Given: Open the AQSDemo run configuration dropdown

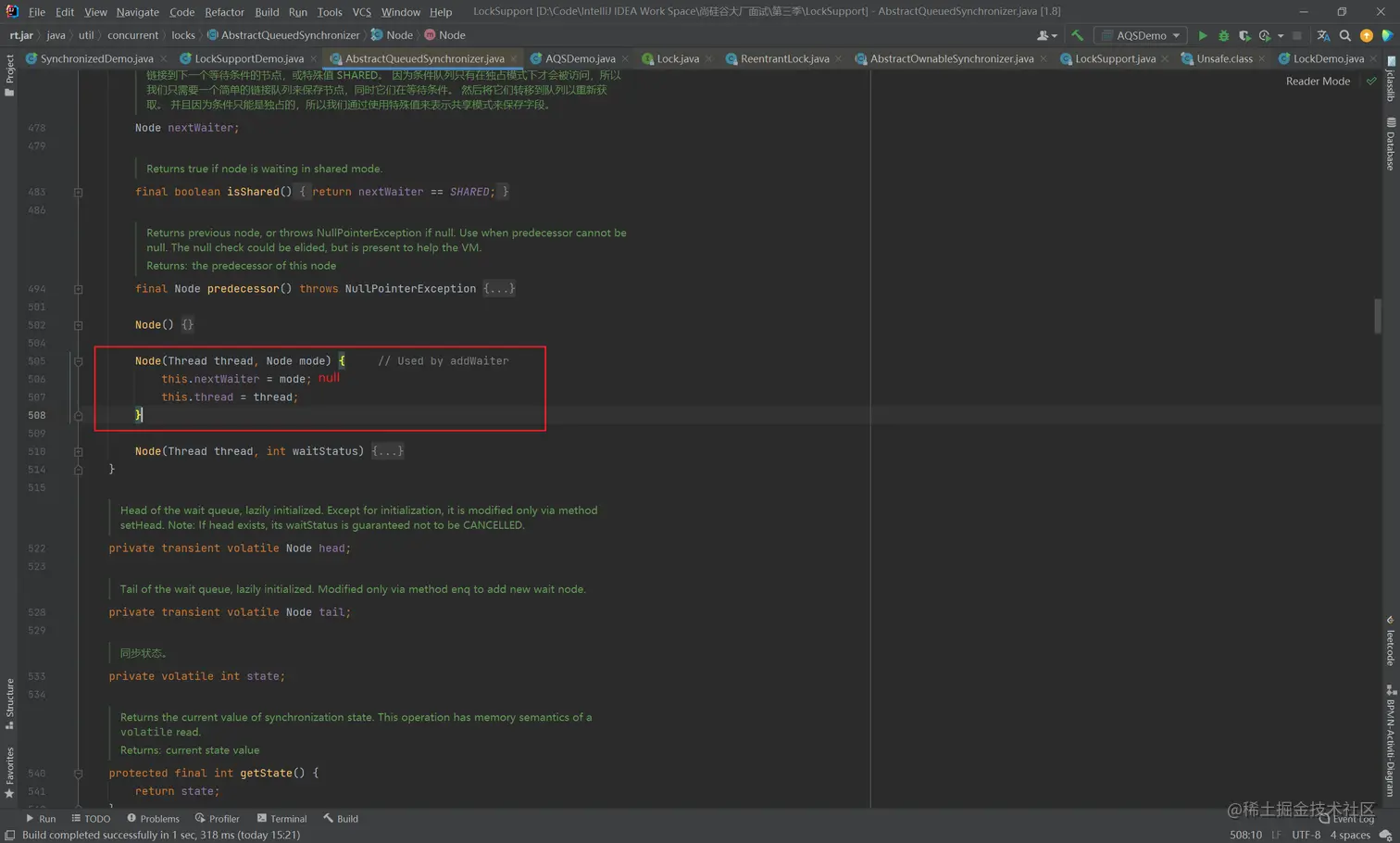Looking at the screenshot, I should click(x=1142, y=35).
